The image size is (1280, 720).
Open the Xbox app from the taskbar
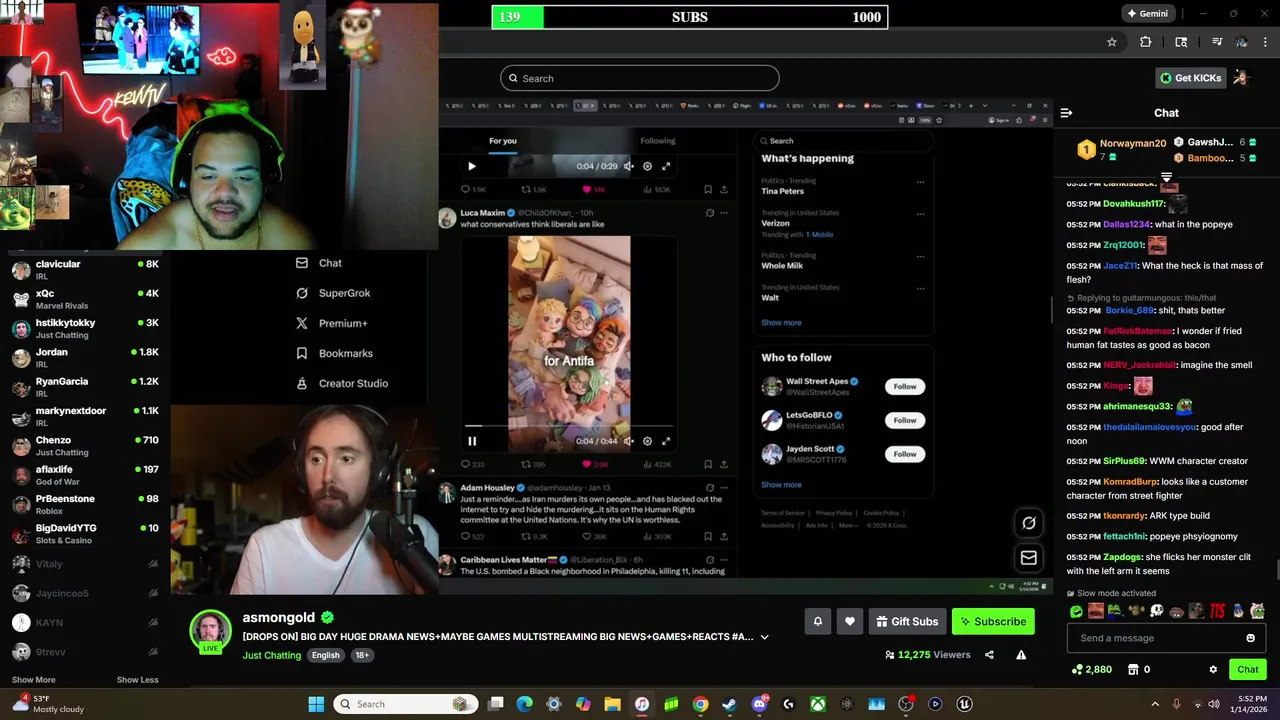pos(818,704)
